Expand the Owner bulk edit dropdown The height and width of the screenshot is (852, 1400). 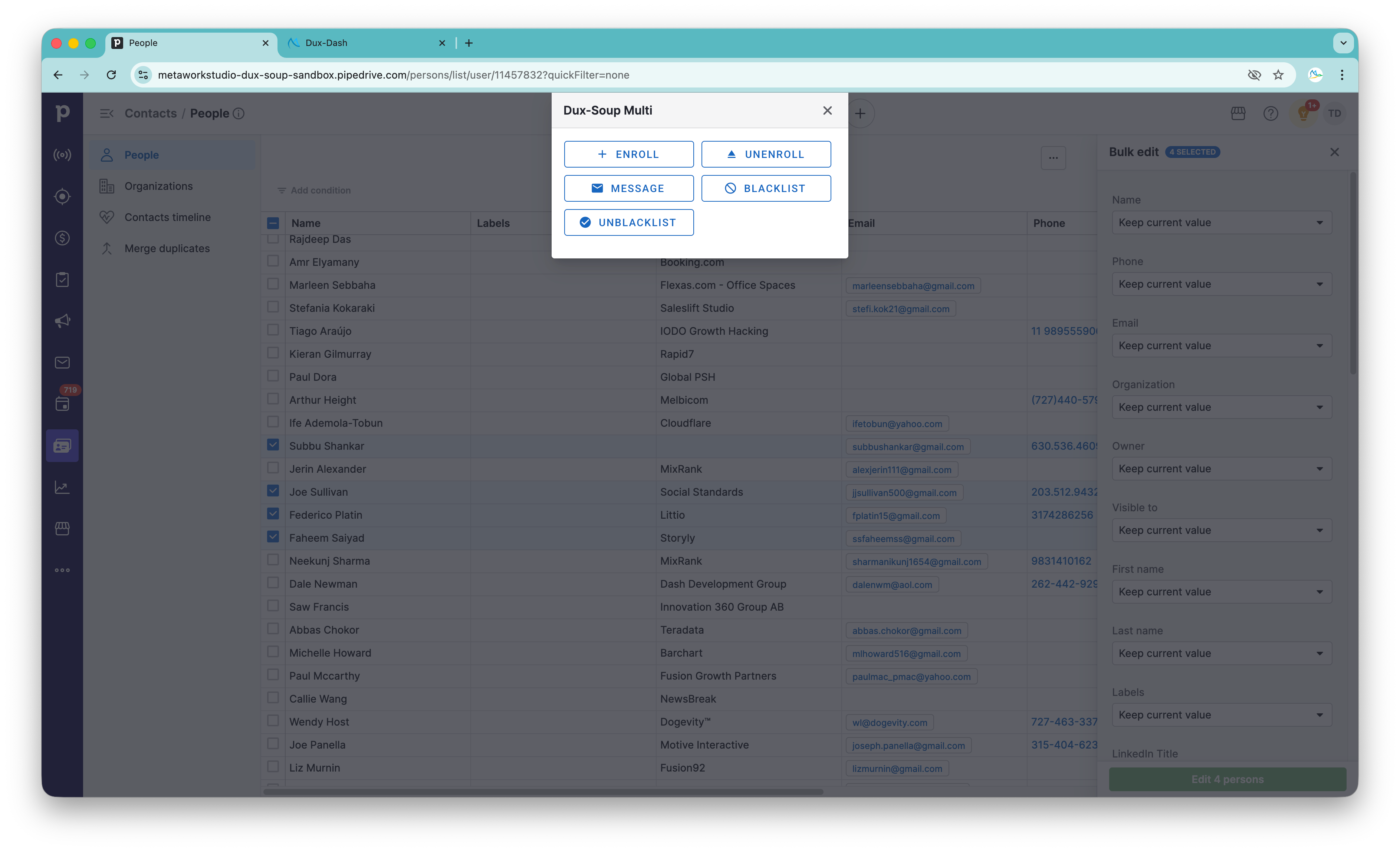click(1222, 469)
